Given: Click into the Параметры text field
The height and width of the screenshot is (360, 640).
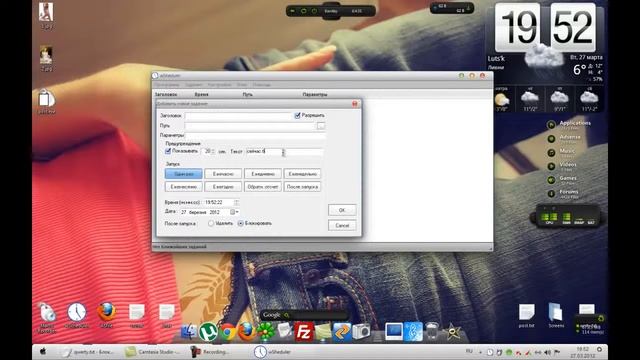Looking at the screenshot, I should [x=255, y=136].
